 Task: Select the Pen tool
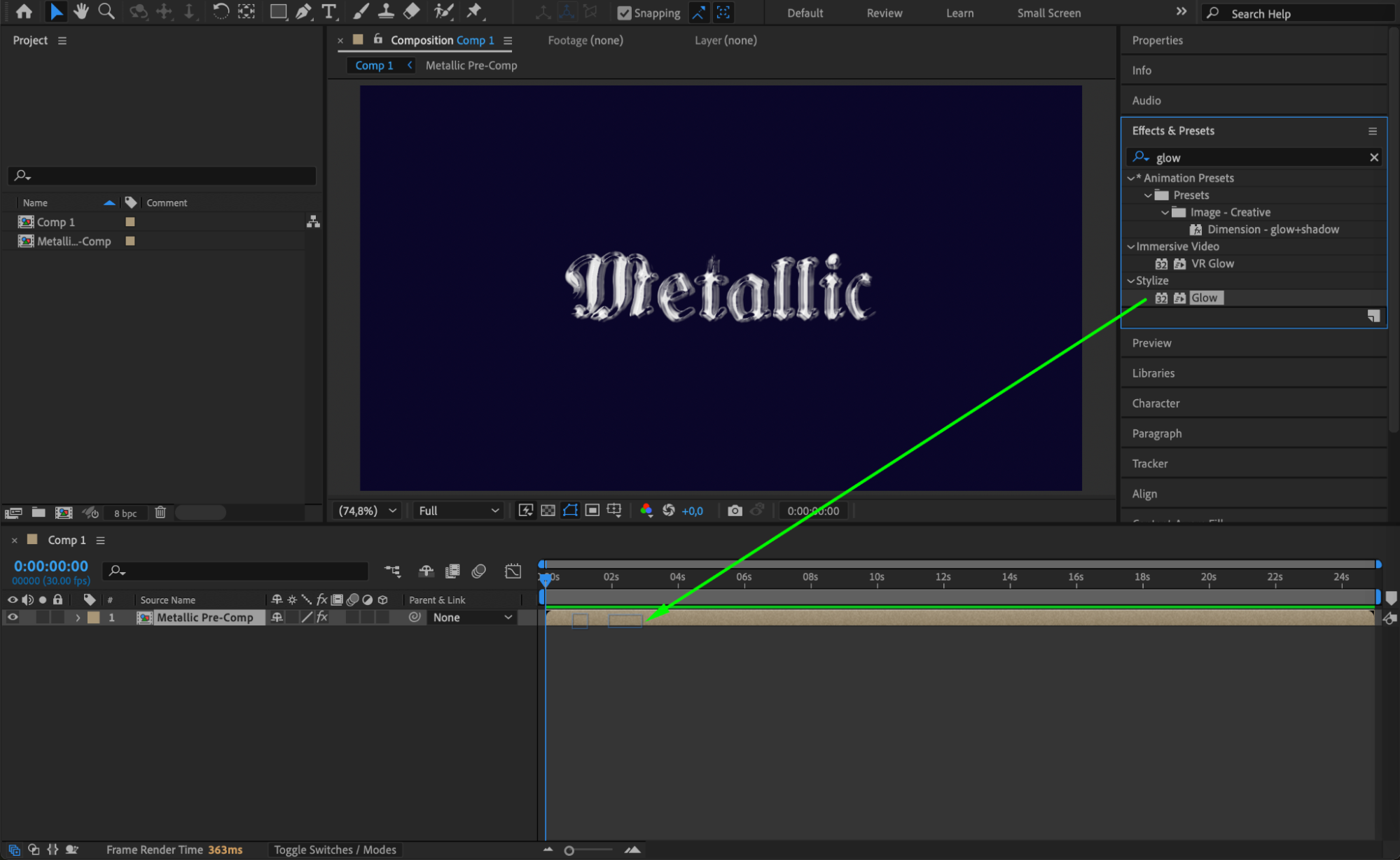tap(303, 11)
